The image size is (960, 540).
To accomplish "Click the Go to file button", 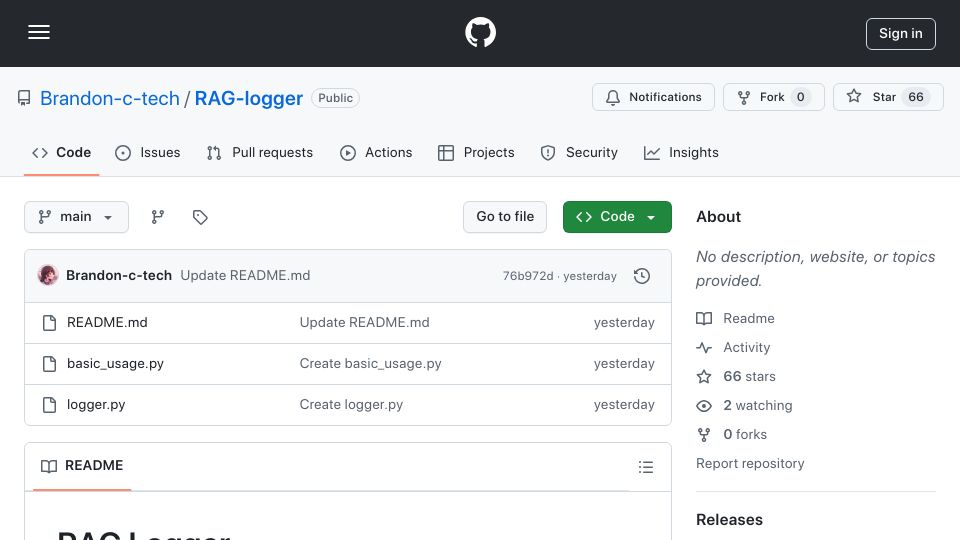I will [505, 217].
